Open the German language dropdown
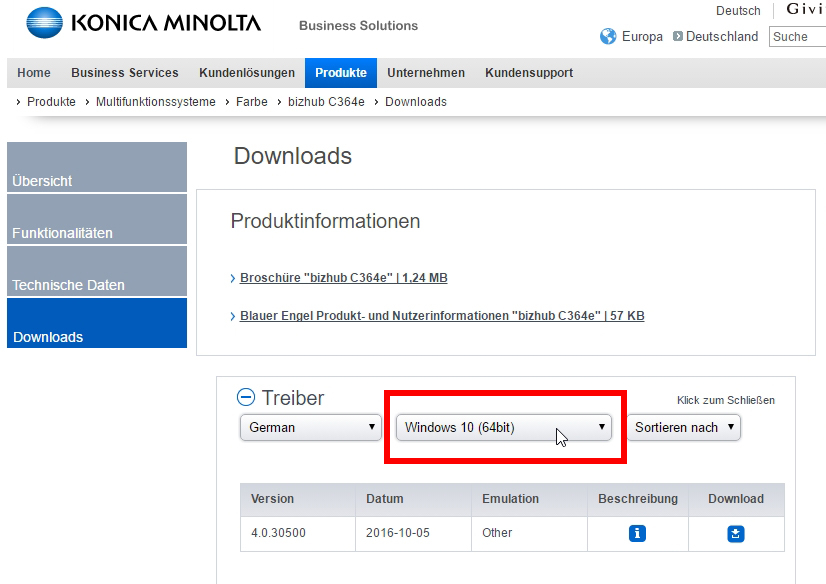 pos(311,427)
